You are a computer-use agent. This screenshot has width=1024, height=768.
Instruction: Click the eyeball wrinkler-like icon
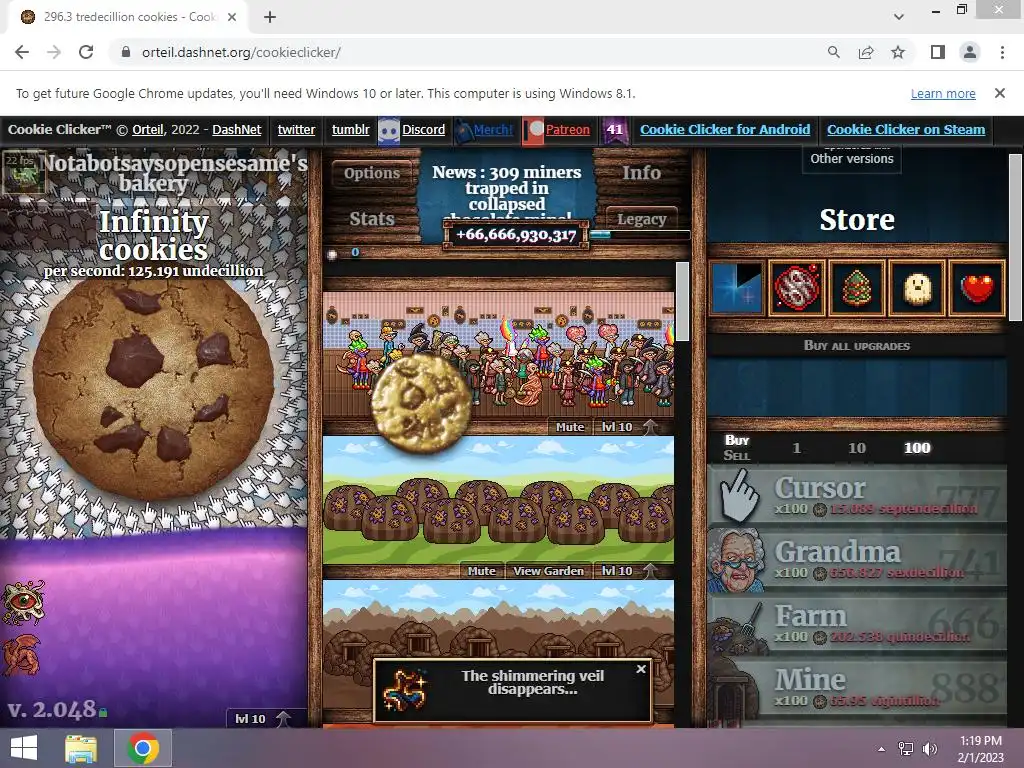point(24,600)
